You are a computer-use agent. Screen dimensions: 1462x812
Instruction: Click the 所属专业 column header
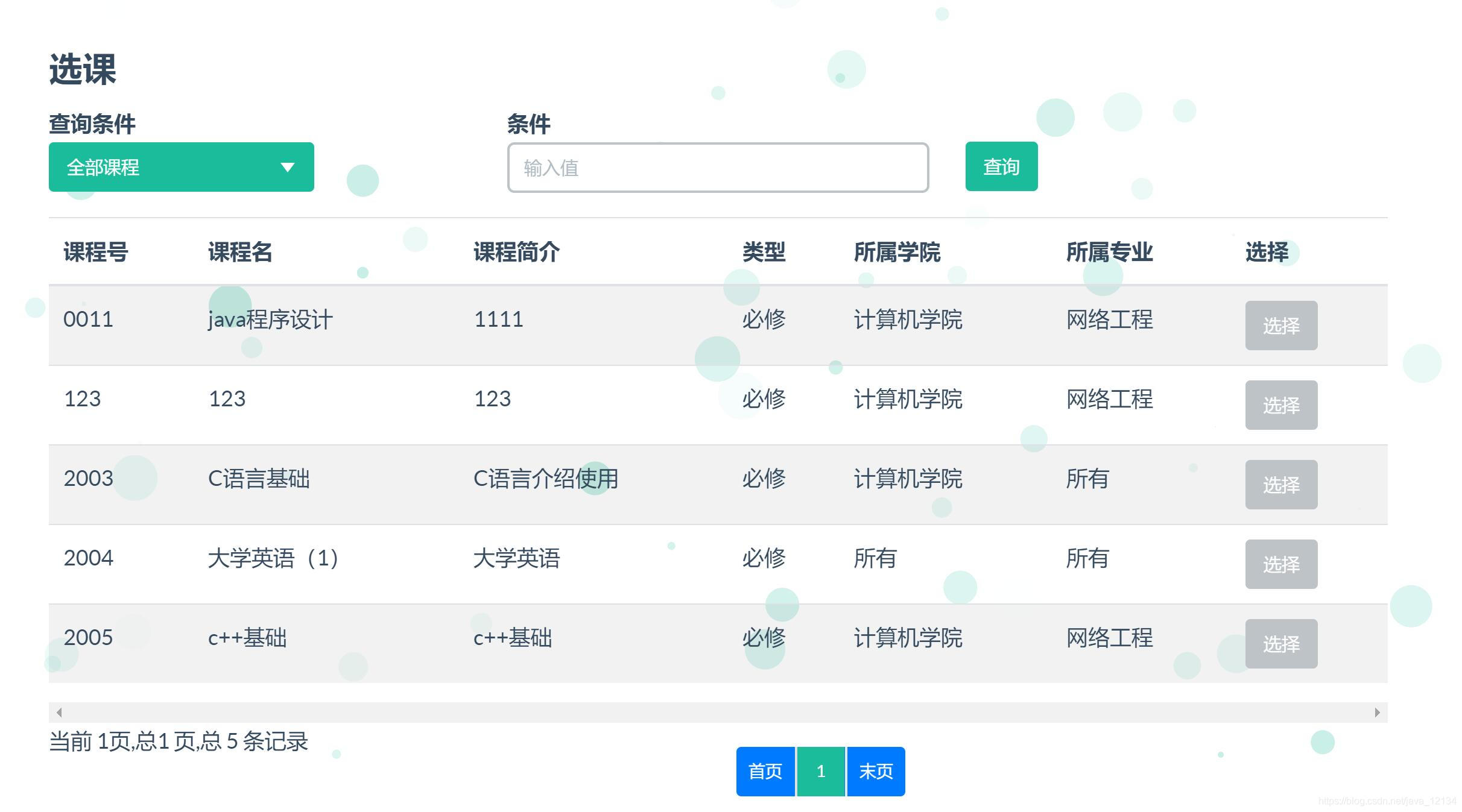pos(1109,252)
